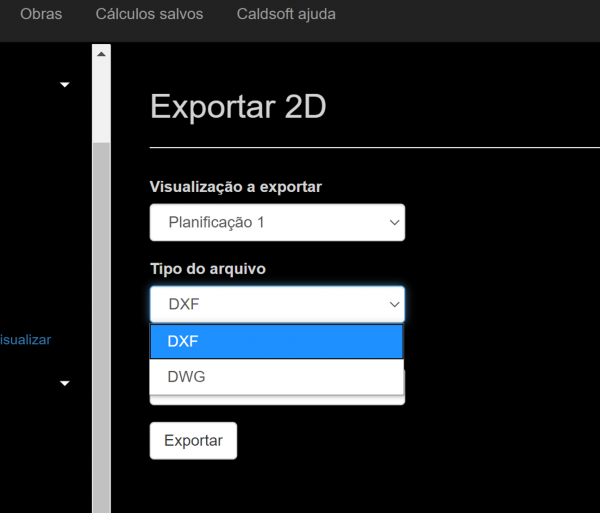The width and height of the screenshot is (600, 513).
Task: Follow the Visualizar link in the sidebar
Action: coord(26,340)
